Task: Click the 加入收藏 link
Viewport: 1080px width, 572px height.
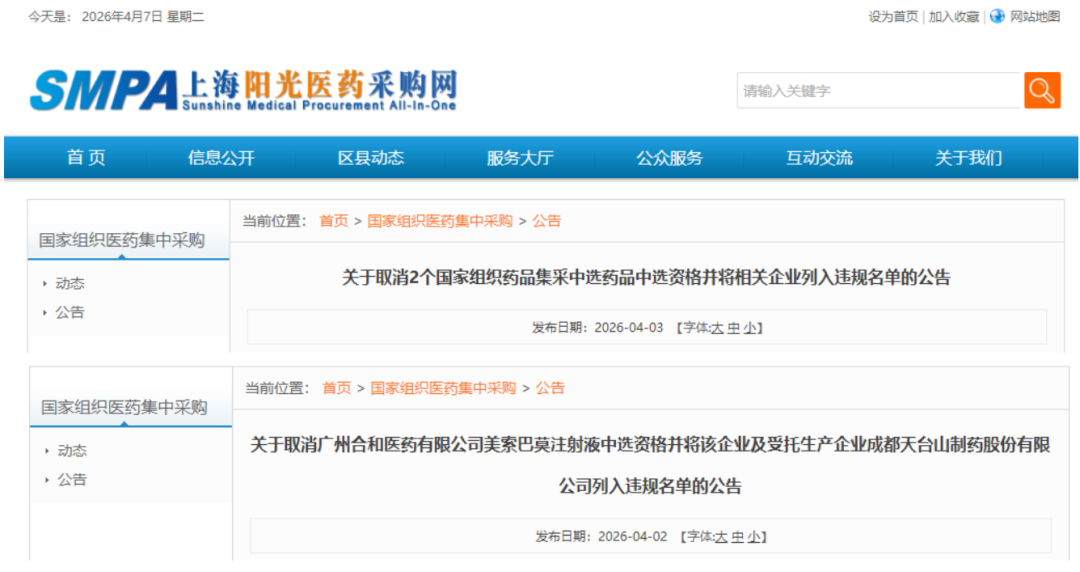Action: (x=954, y=17)
